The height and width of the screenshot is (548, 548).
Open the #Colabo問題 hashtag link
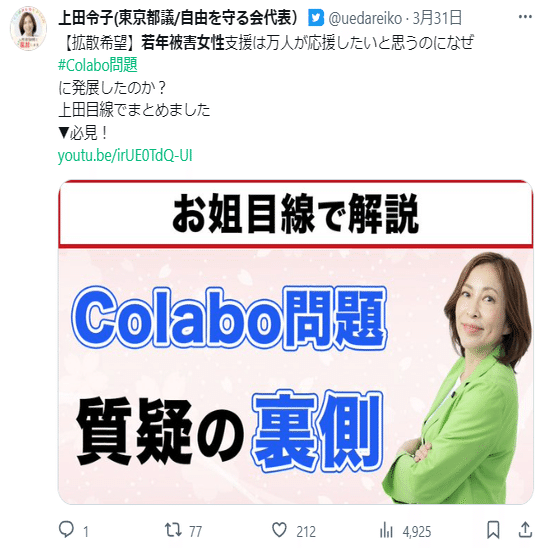(98, 65)
